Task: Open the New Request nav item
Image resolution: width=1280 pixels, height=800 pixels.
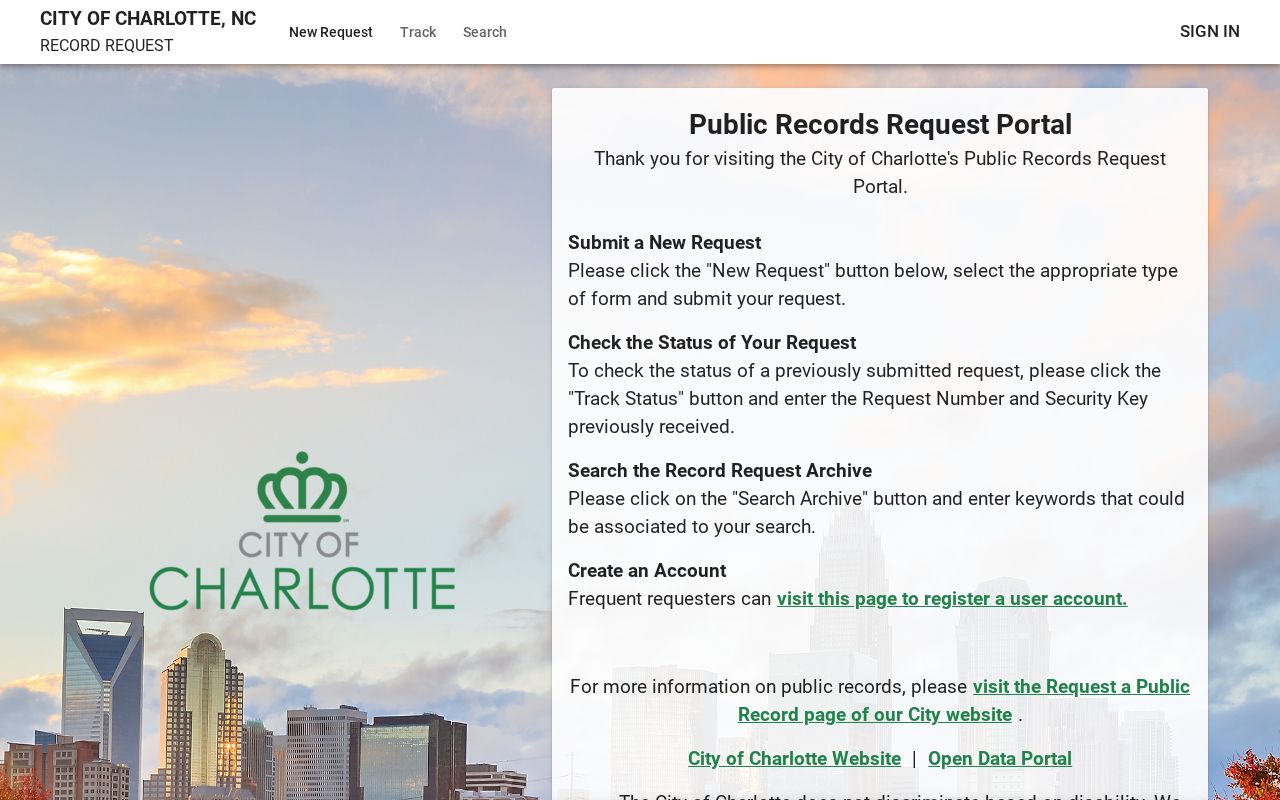Action: click(330, 32)
